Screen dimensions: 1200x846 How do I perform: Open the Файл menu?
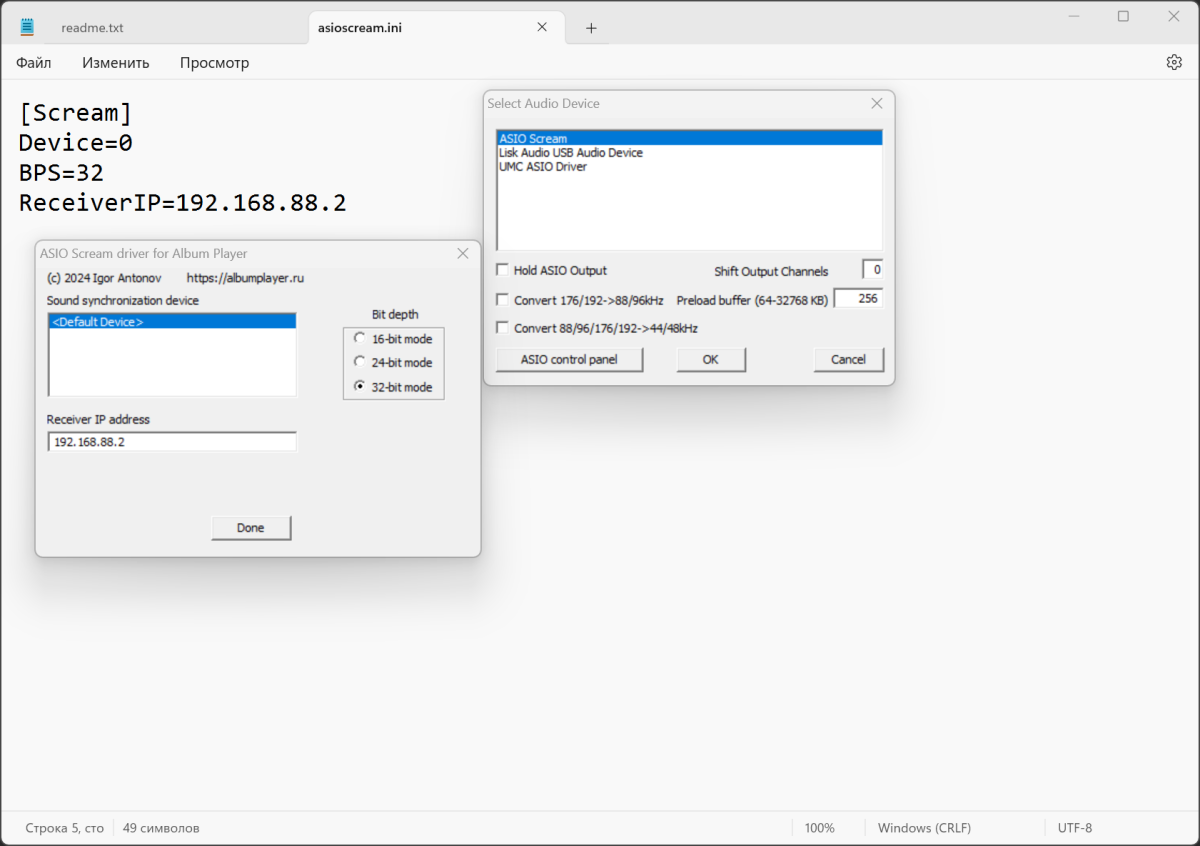pos(33,62)
